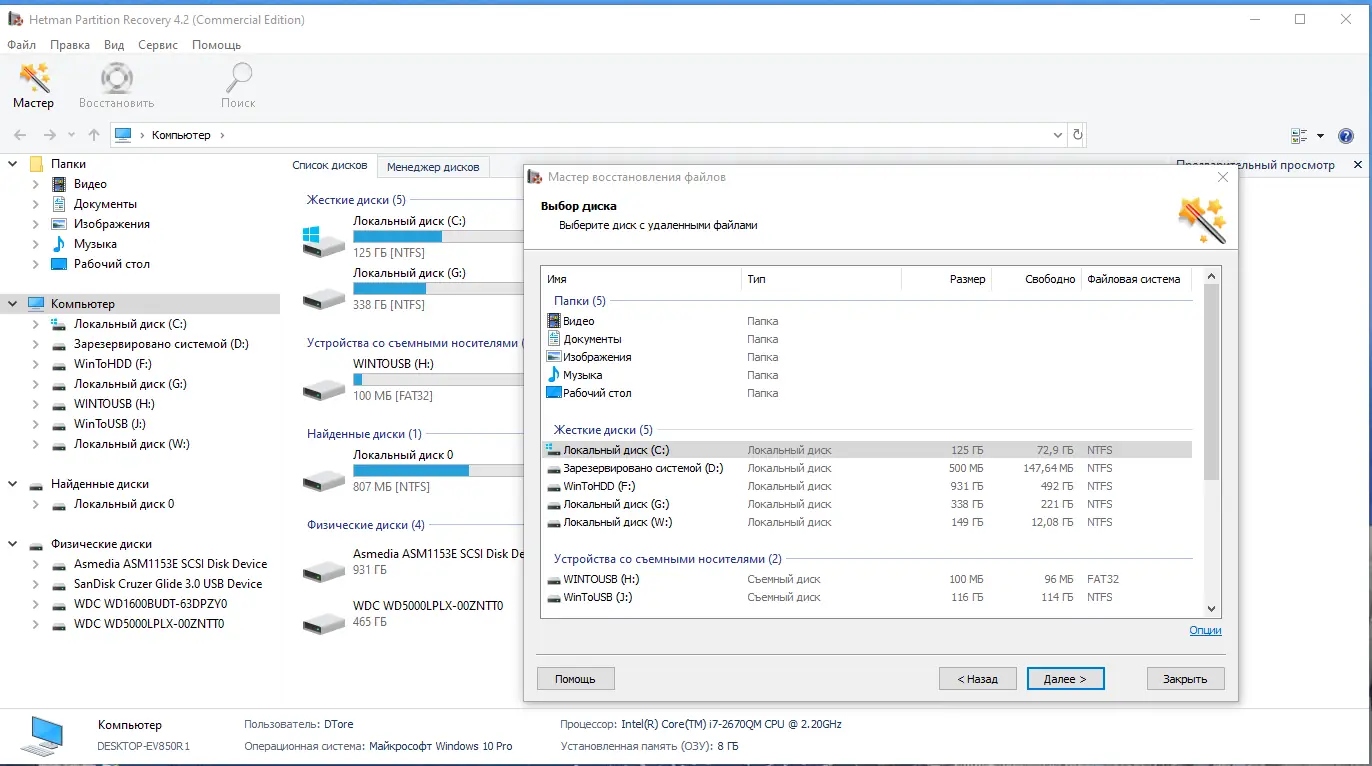This screenshot has height=766, width=1372.
Task: Click the address bar path field
Action: pos(590,135)
